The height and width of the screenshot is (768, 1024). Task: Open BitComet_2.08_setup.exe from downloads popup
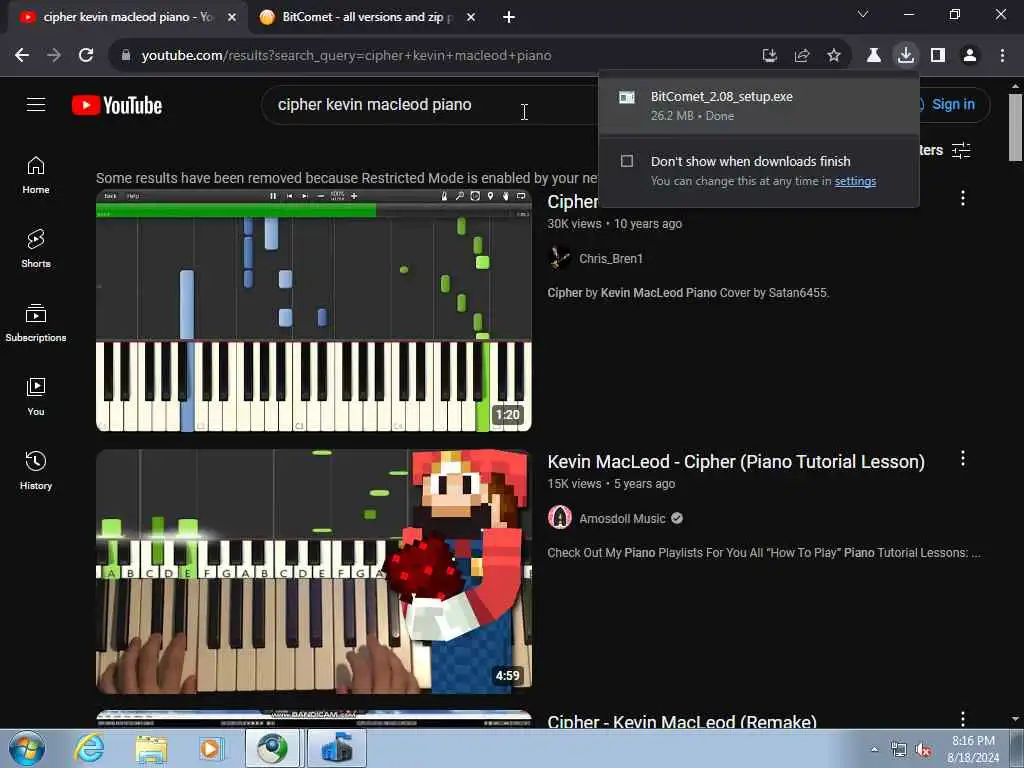759,105
